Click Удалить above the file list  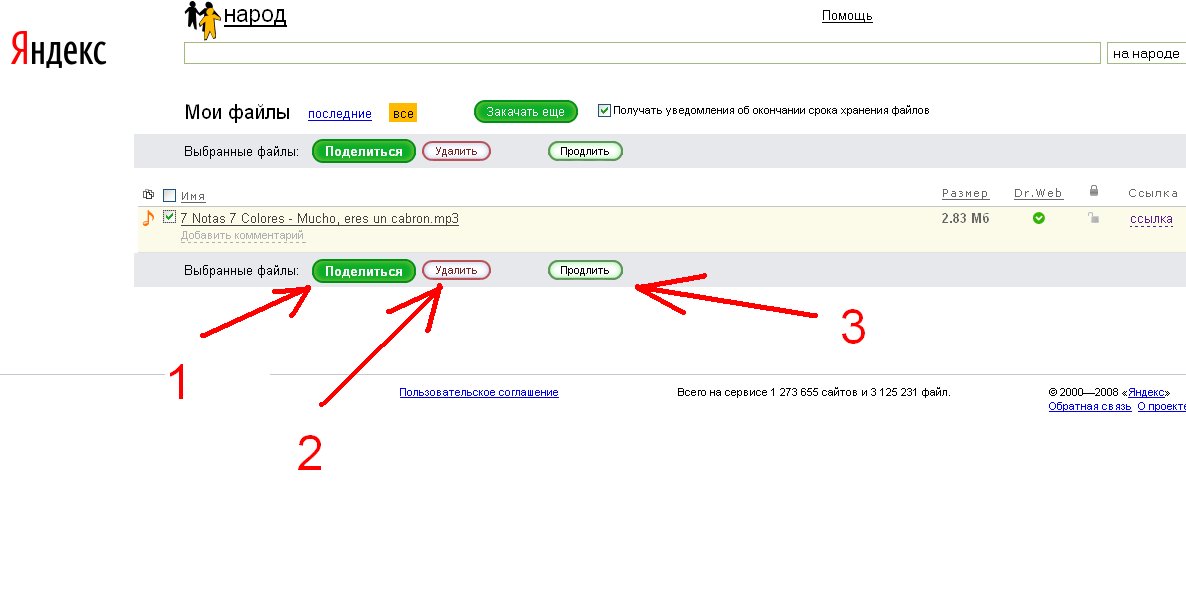coord(456,151)
